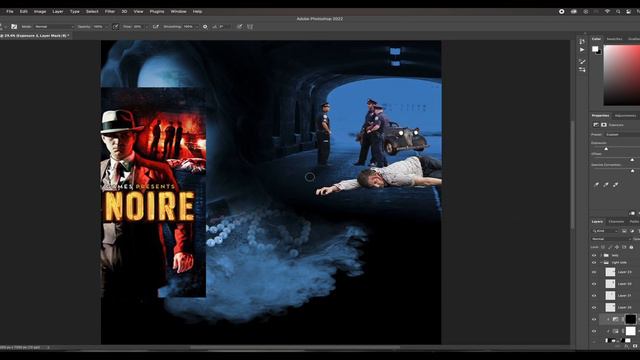Screen dimensions: 640x360
Task: Click the Gamma Correction slider handle
Action: click(632, 171)
